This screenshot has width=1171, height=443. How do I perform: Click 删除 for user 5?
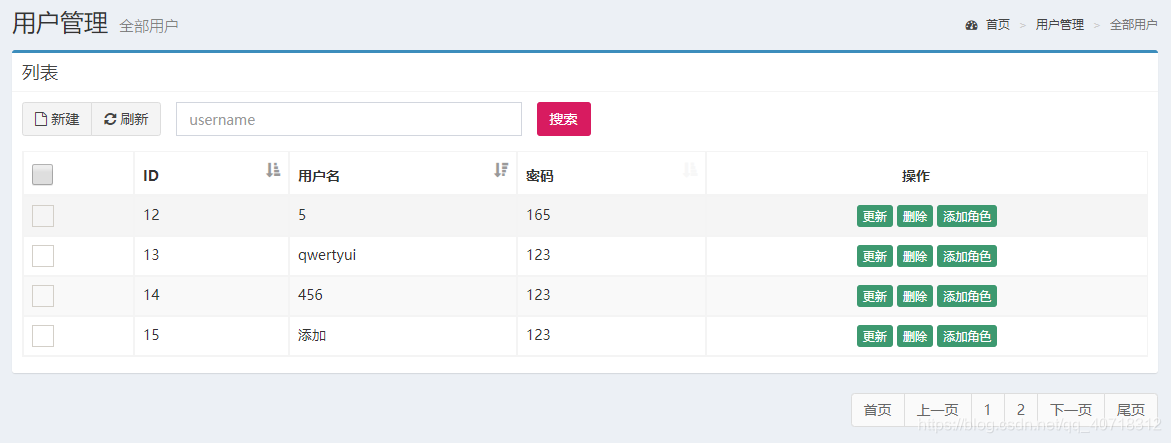click(x=915, y=216)
